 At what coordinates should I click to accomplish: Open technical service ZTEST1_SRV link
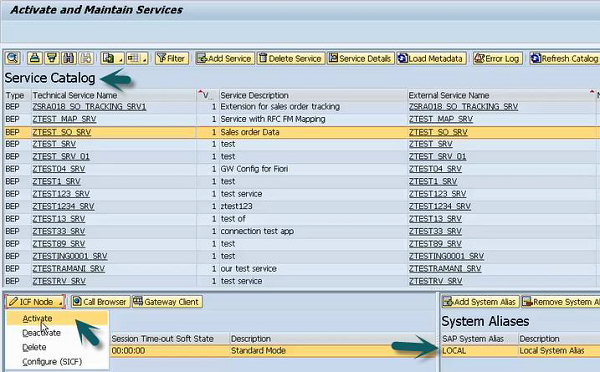point(56,181)
